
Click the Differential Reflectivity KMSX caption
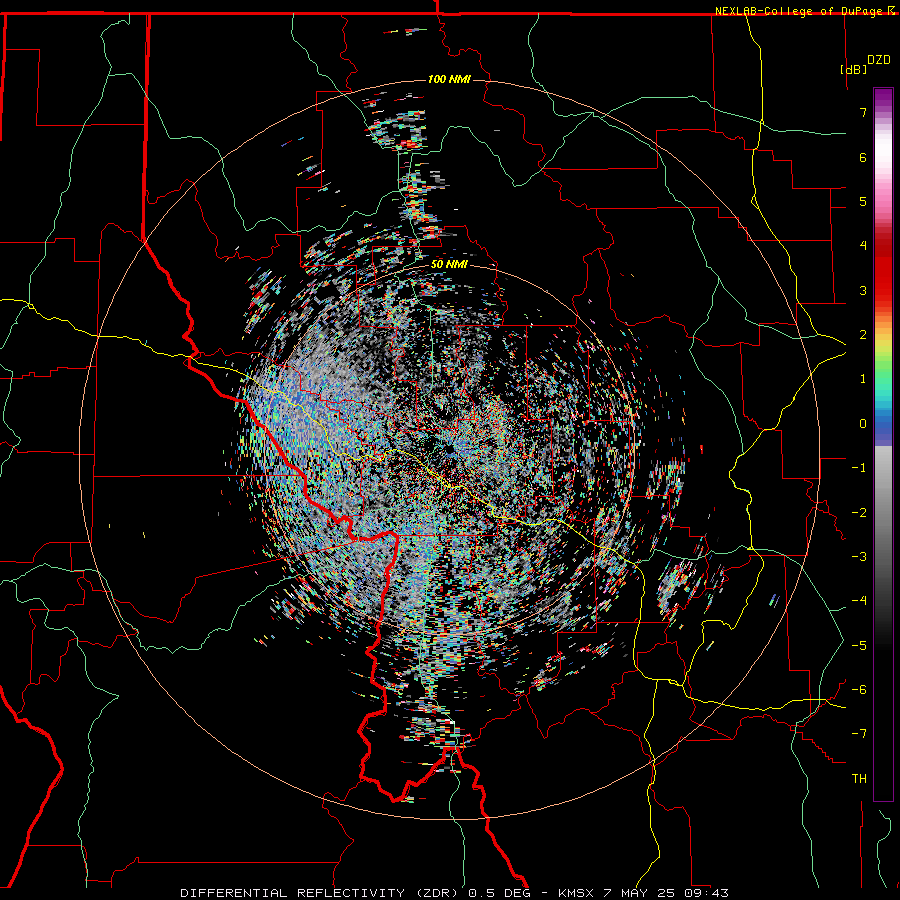(455, 893)
